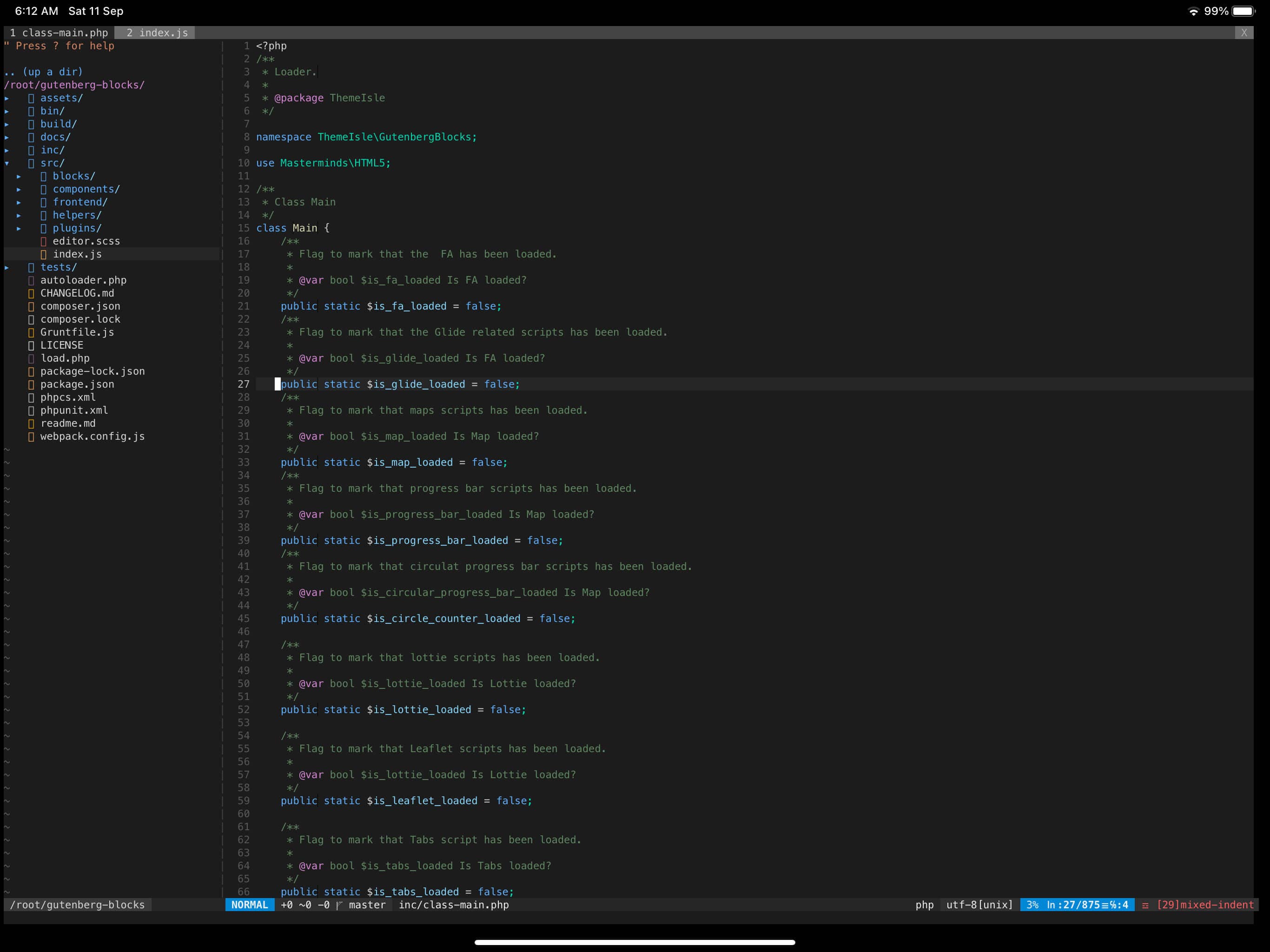Screen dimensions: 1270x952
Task: Click the X close button at top right
Action: coord(1244,33)
